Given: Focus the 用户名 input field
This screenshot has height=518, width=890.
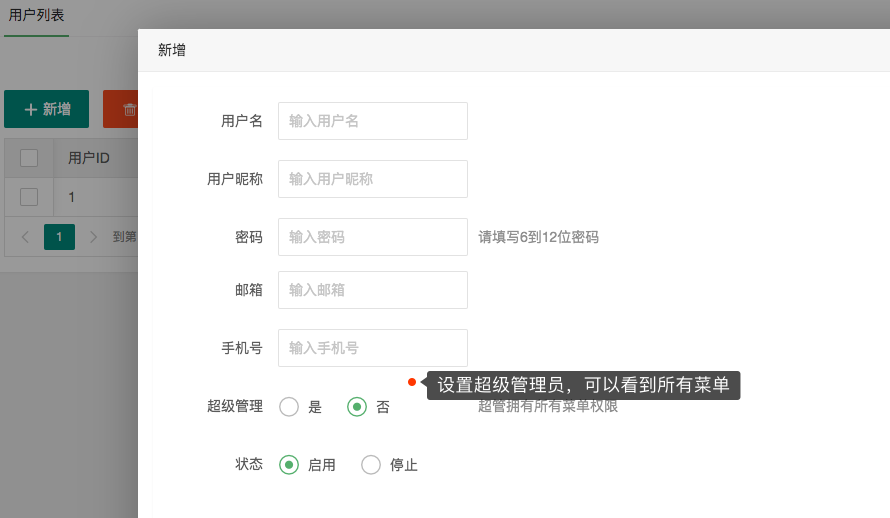Looking at the screenshot, I should 372,121.
